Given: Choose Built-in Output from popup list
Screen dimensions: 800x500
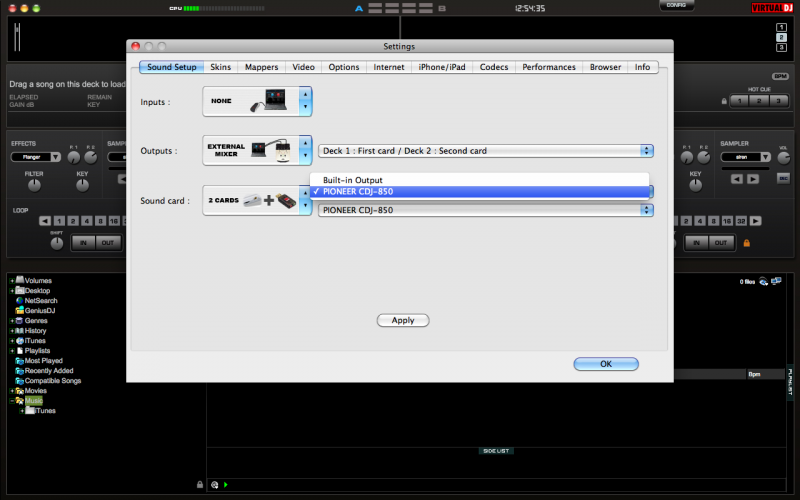Looking at the screenshot, I should [x=479, y=180].
